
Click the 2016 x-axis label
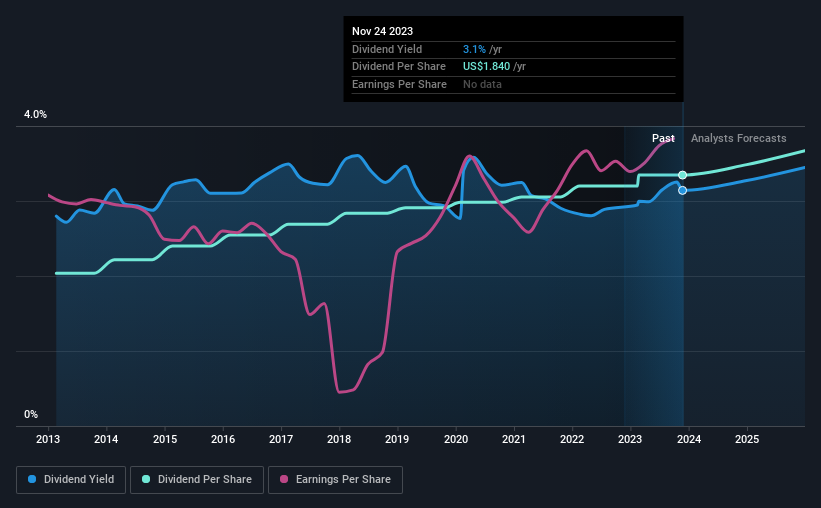pyautogui.click(x=223, y=439)
